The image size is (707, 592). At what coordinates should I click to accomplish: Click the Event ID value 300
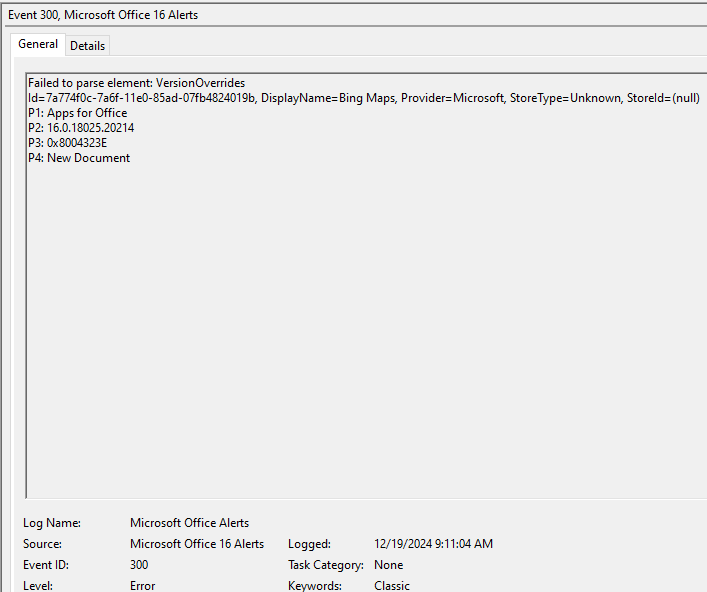pyautogui.click(x=139, y=565)
